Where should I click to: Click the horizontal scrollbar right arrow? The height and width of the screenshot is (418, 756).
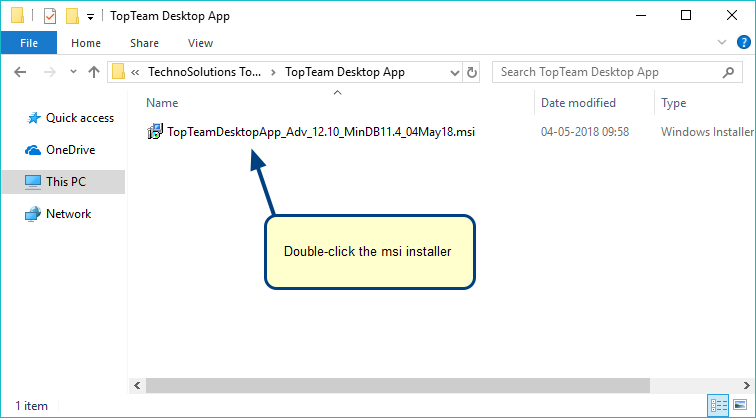click(746, 385)
